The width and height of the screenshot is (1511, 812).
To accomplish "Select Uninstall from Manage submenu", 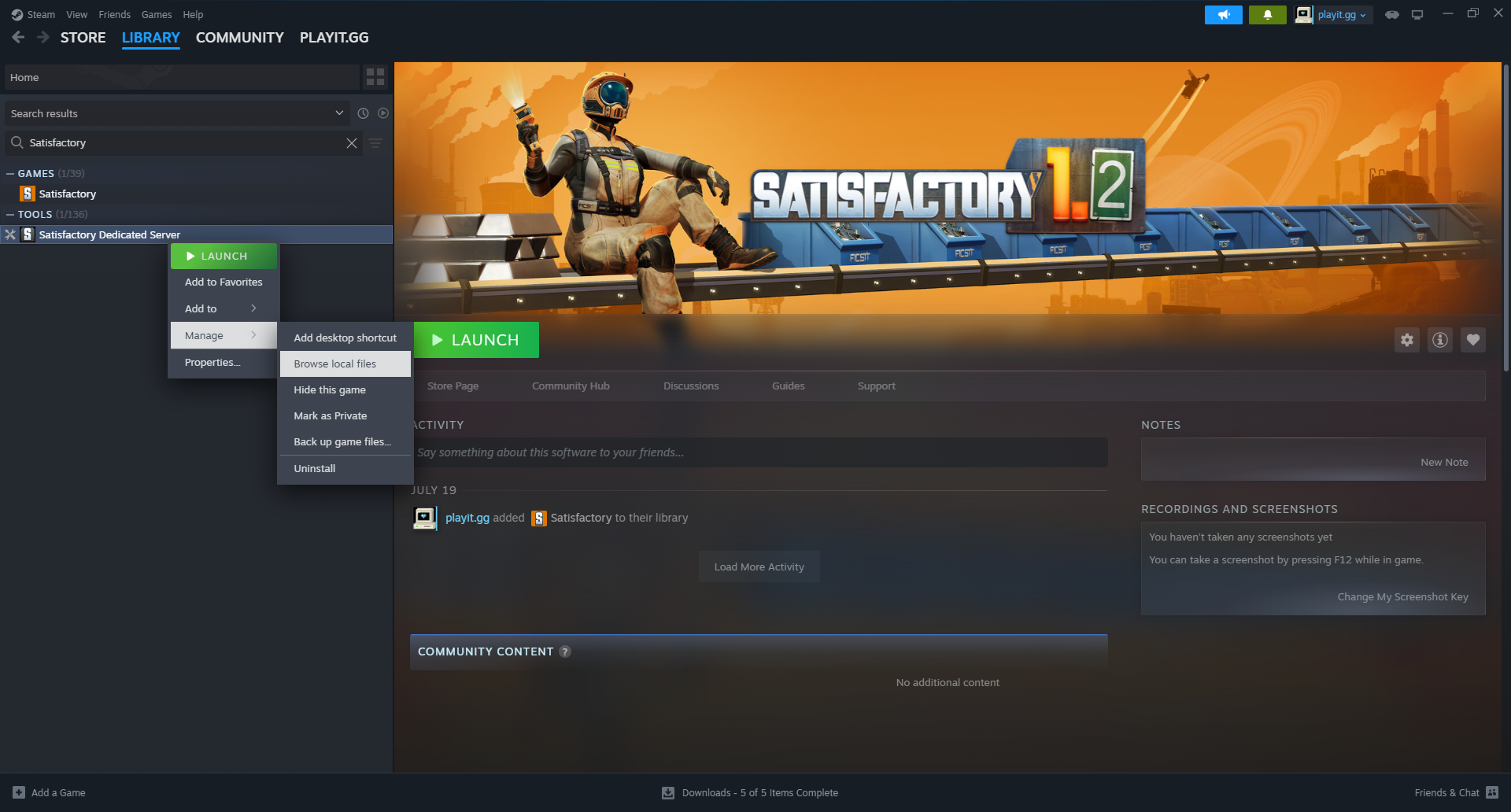I will 345,468.
